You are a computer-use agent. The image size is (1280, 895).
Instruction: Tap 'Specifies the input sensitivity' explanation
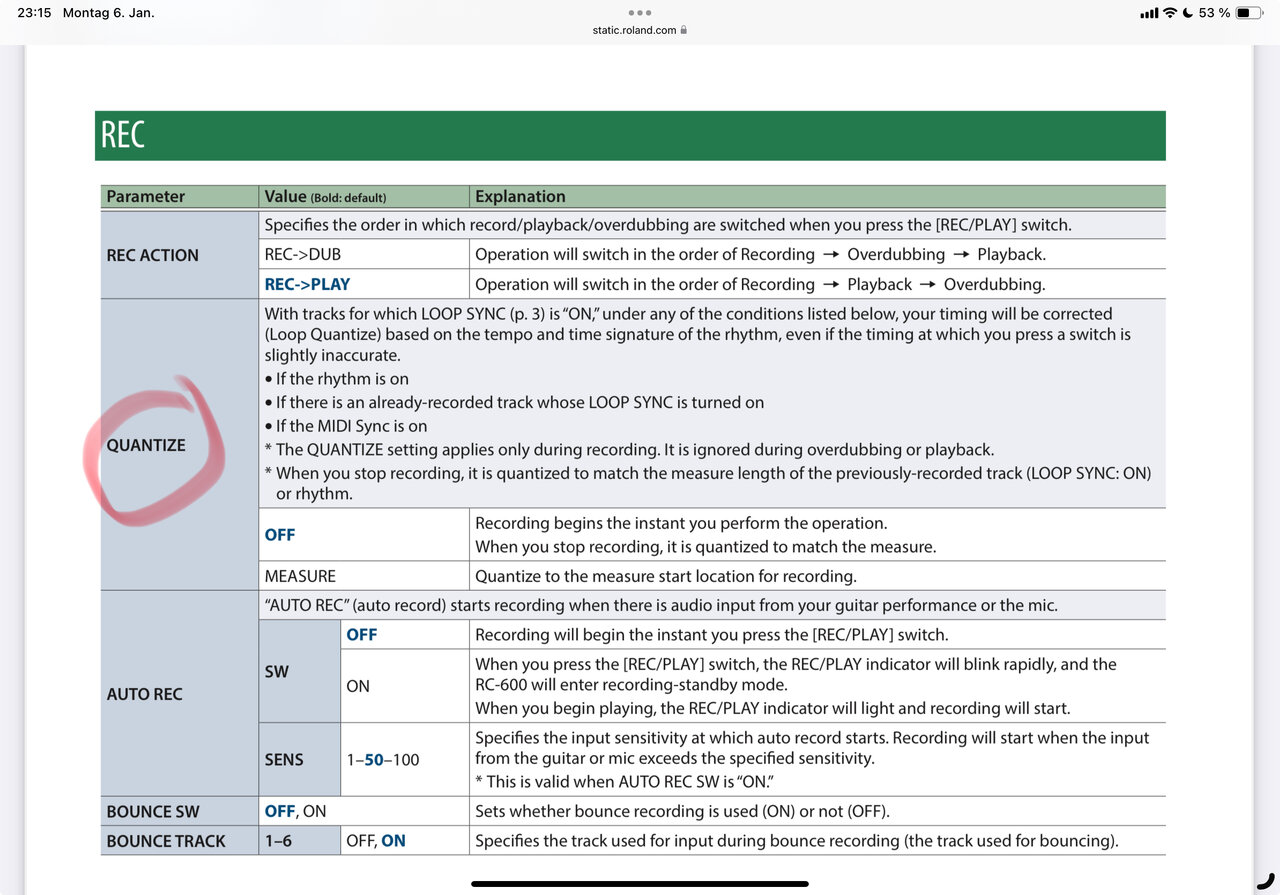[x=812, y=748]
